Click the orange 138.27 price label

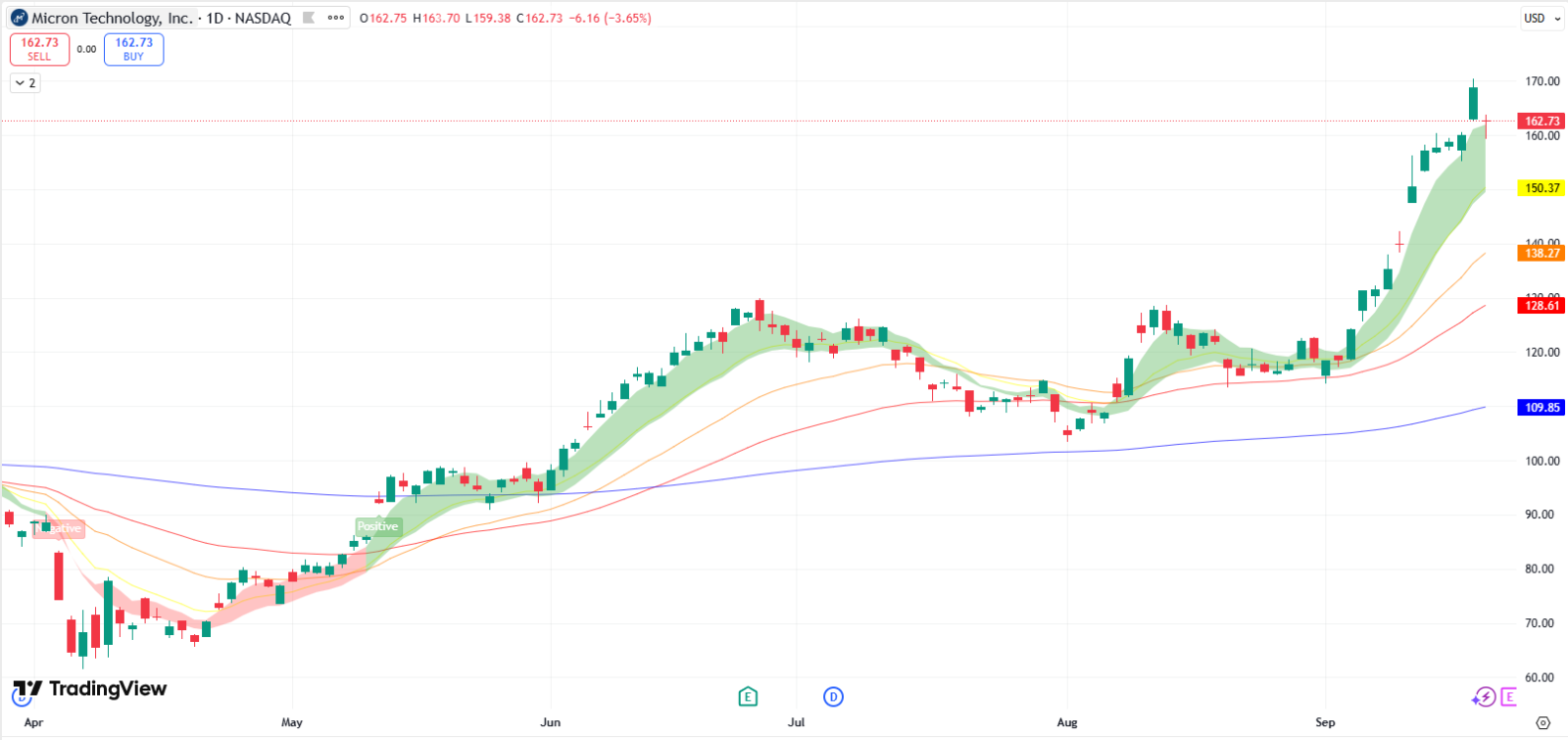pyautogui.click(x=1542, y=253)
